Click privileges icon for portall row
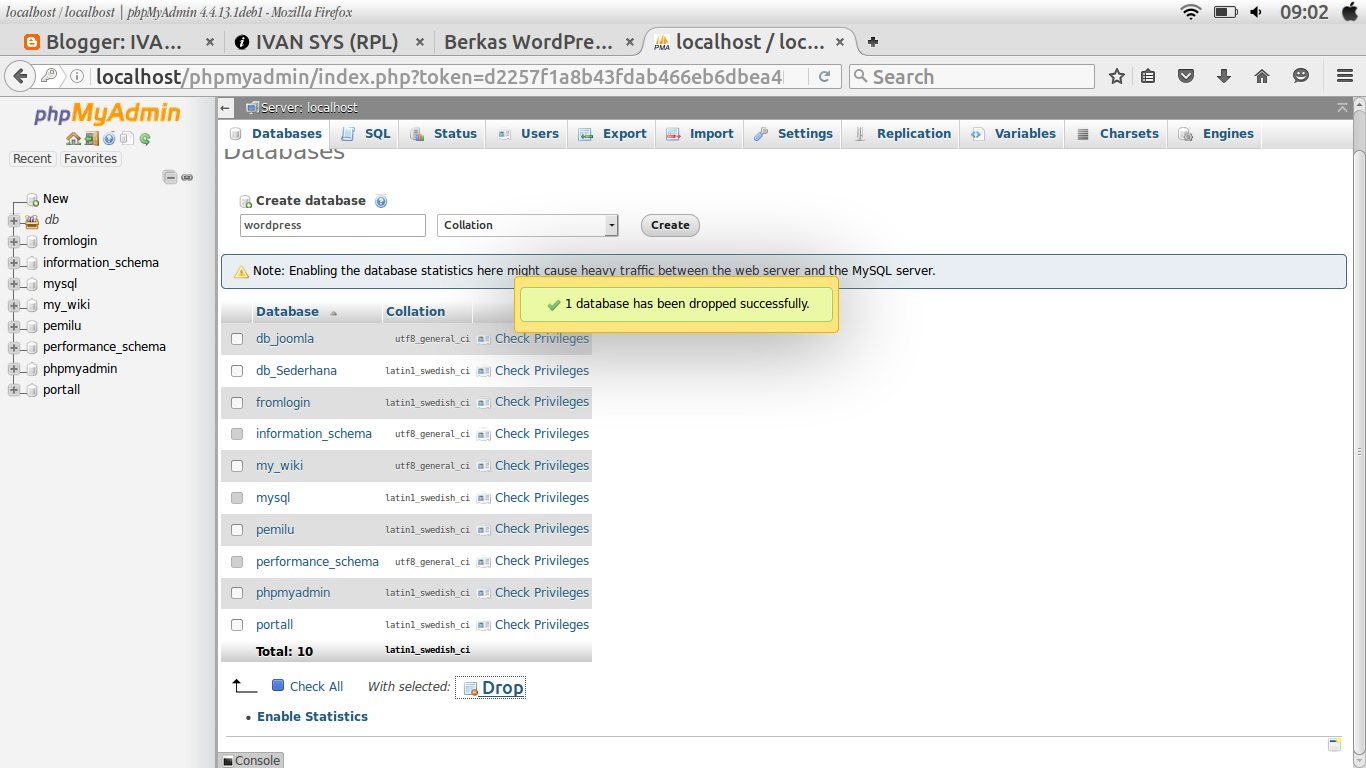This screenshot has width=1366, height=768. pos(484,625)
